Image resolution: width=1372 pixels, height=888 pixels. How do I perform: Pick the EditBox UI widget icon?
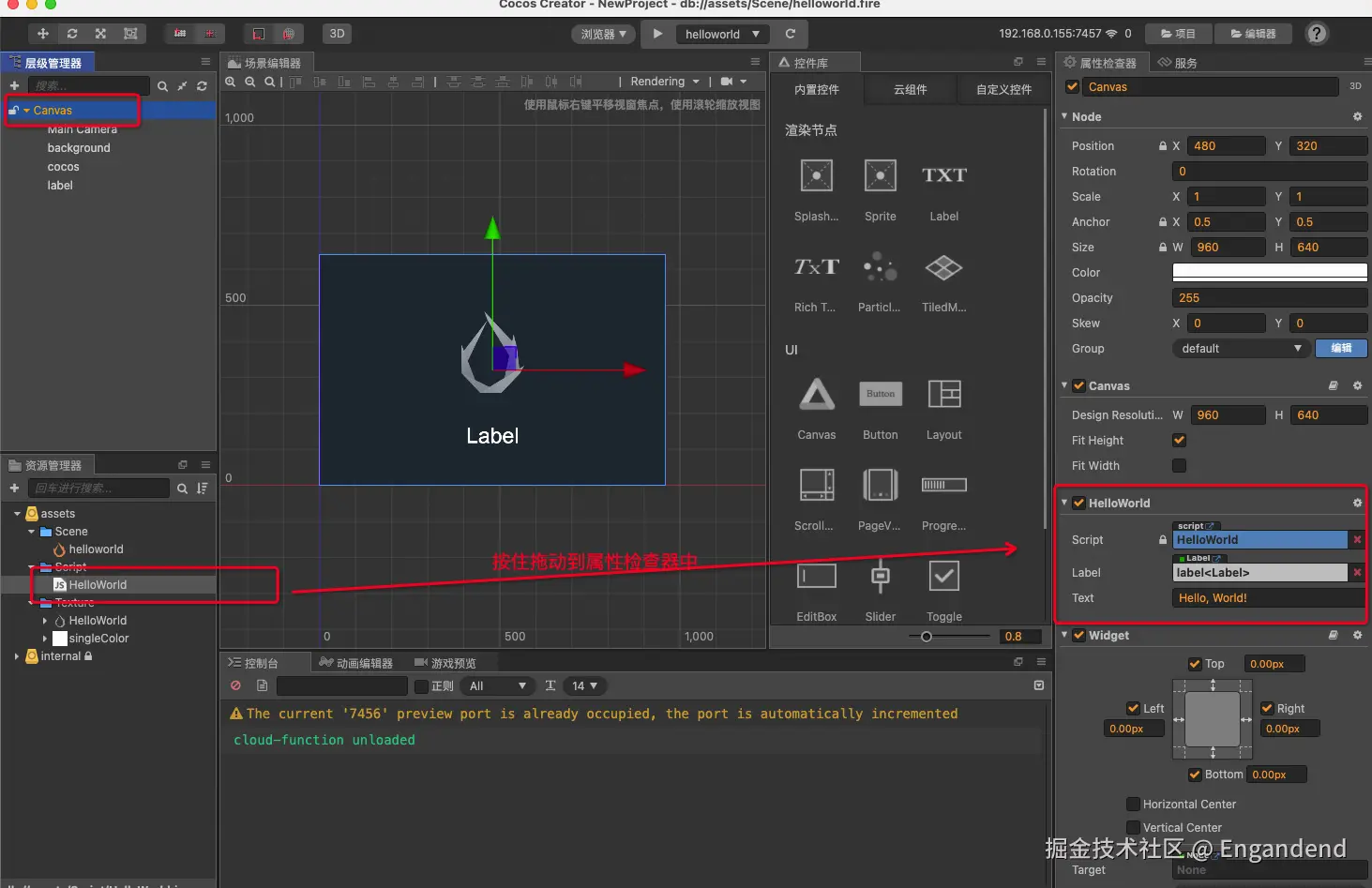pyautogui.click(x=817, y=576)
